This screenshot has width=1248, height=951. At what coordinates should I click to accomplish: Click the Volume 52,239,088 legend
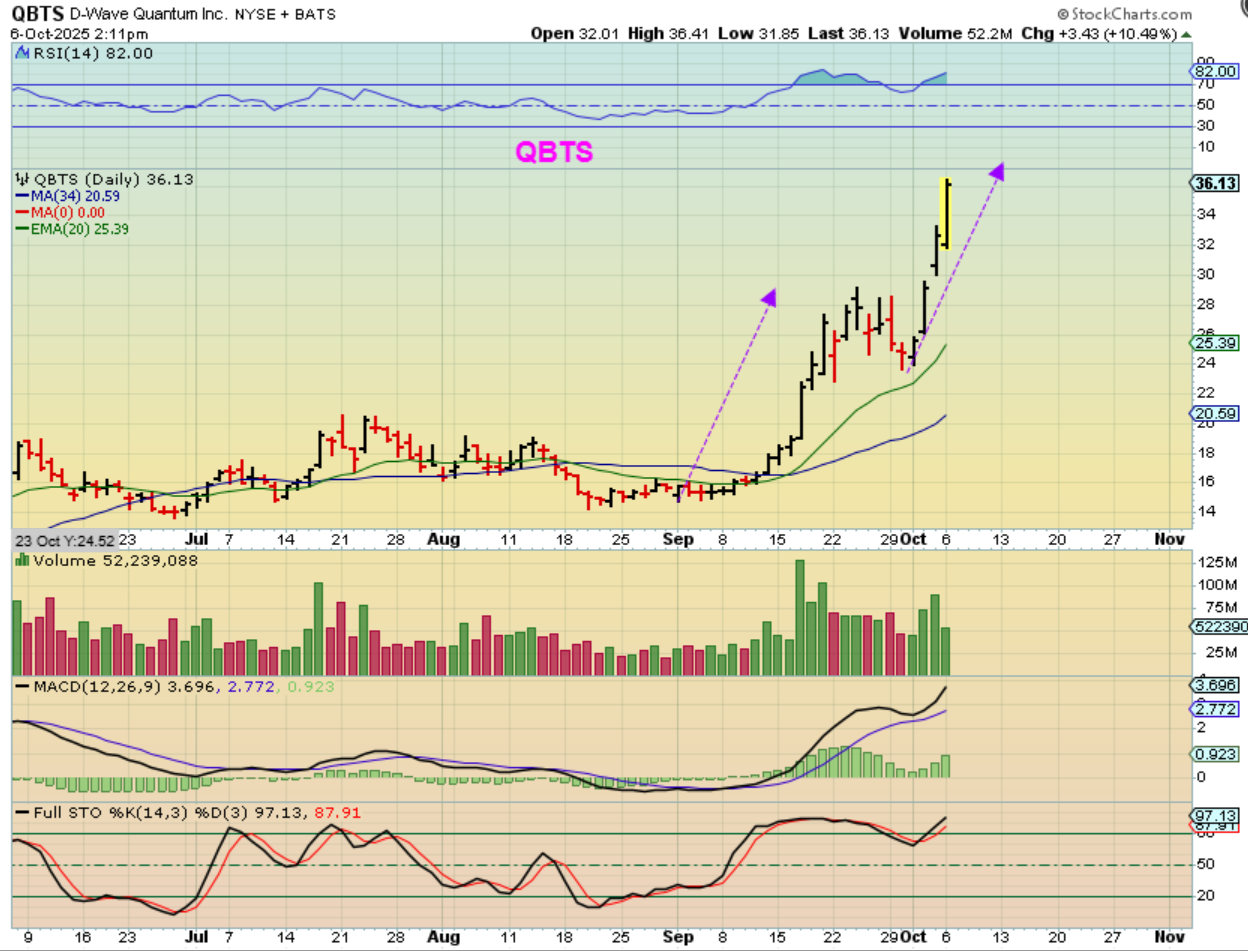click(x=106, y=561)
